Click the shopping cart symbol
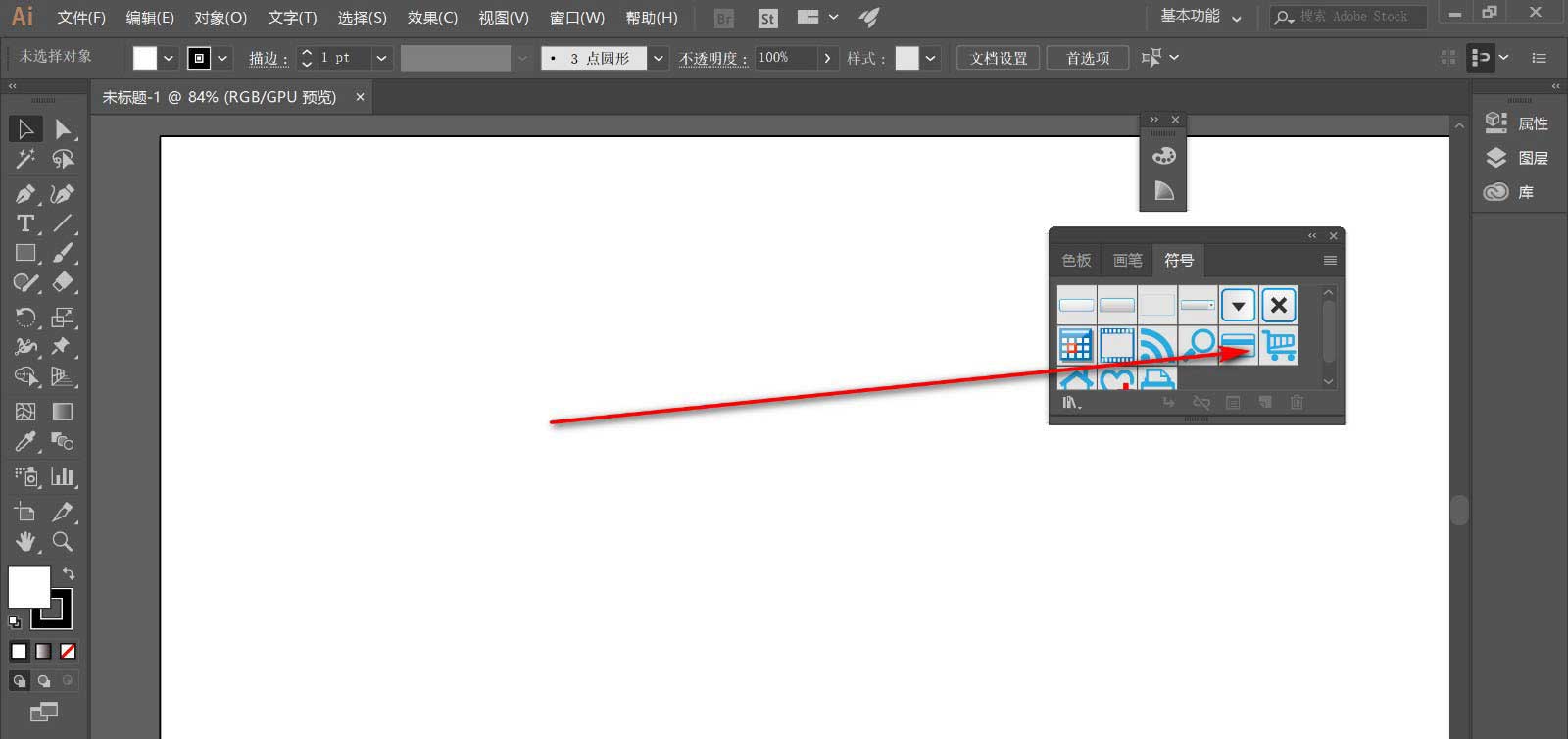The image size is (1568, 739). [1279, 345]
